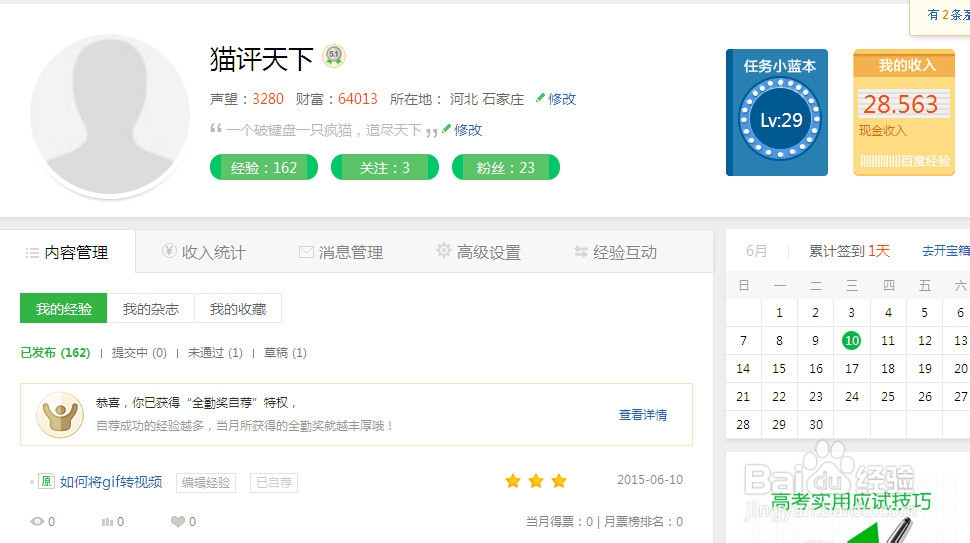This screenshot has height=543, width=970.
Task: Click the third rating star
Action: [x=559, y=481]
